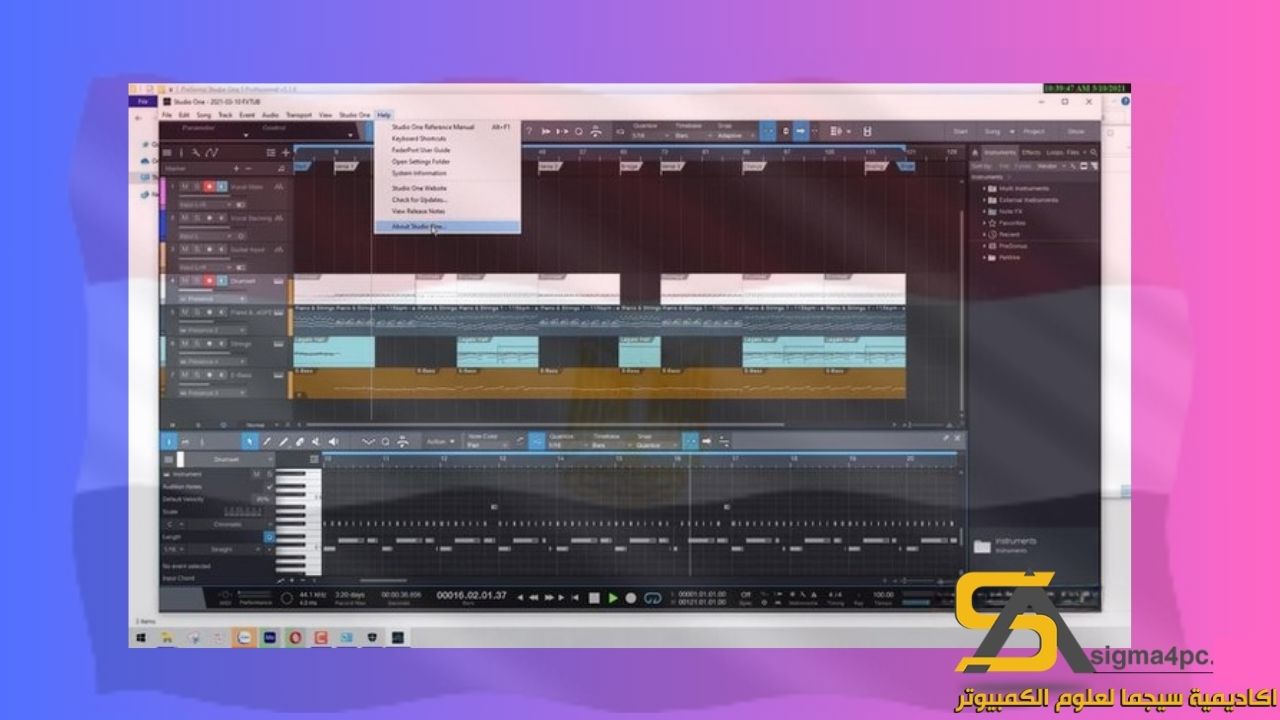Image resolution: width=1280 pixels, height=720 pixels.
Task: Click the Record button in transport
Action: (x=631, y=597)
